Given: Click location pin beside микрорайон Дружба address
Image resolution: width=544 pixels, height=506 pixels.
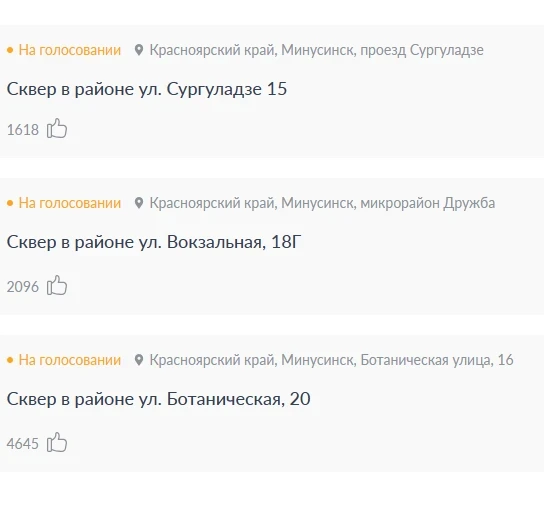Looking at the screenshot, I should pyautogui.click(x=139, y=203).
